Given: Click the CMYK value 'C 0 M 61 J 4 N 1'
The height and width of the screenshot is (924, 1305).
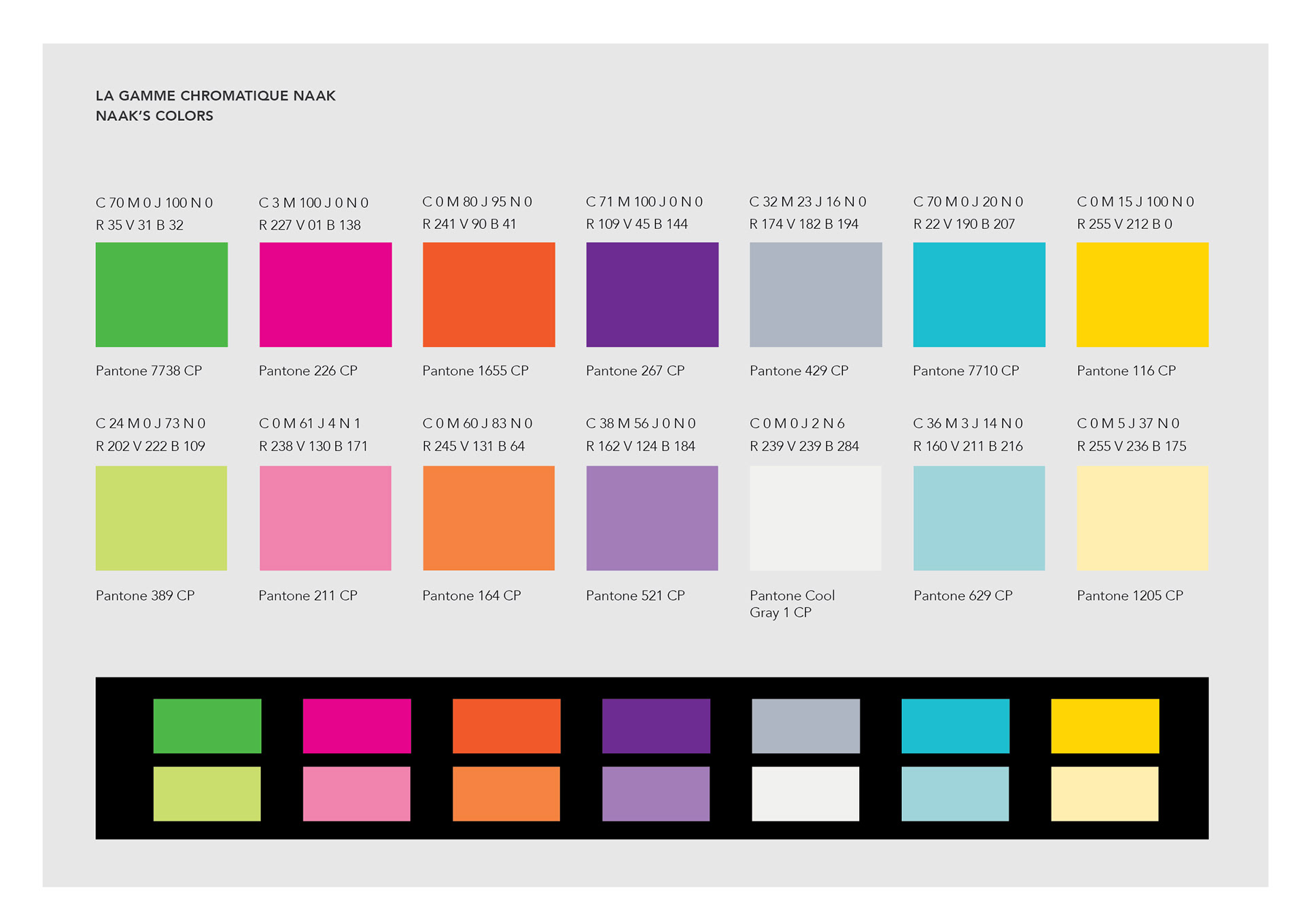Looking at the screenshot, I should coord(309,424).
